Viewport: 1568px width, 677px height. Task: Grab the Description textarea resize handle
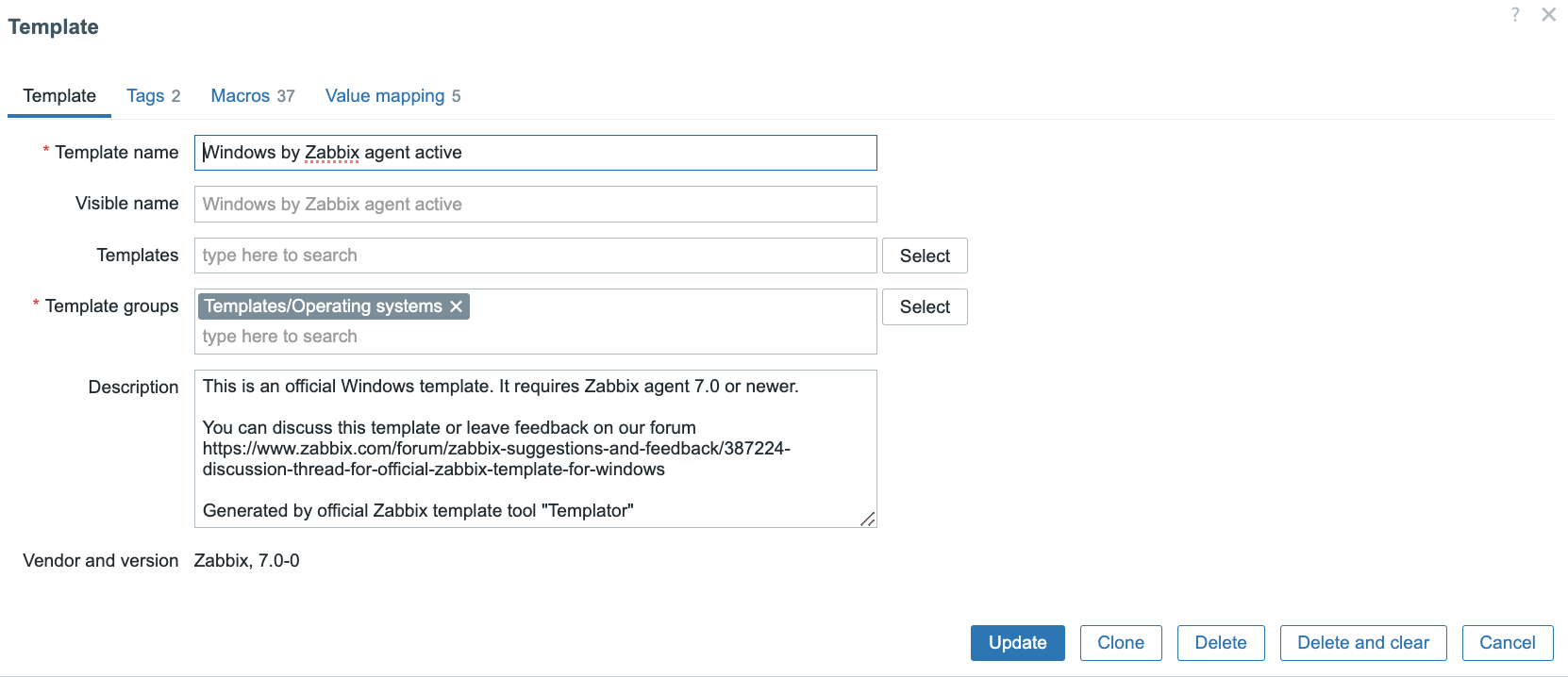[x=868, y=519]
